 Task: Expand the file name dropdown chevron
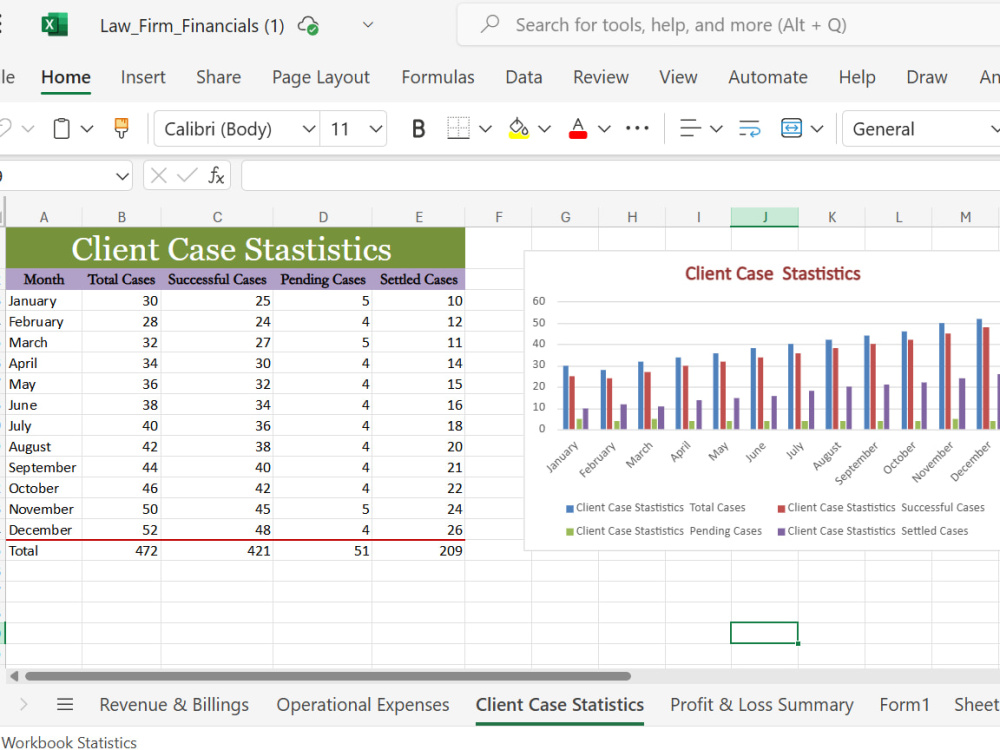pyautogui.click(x=368, y=26)
